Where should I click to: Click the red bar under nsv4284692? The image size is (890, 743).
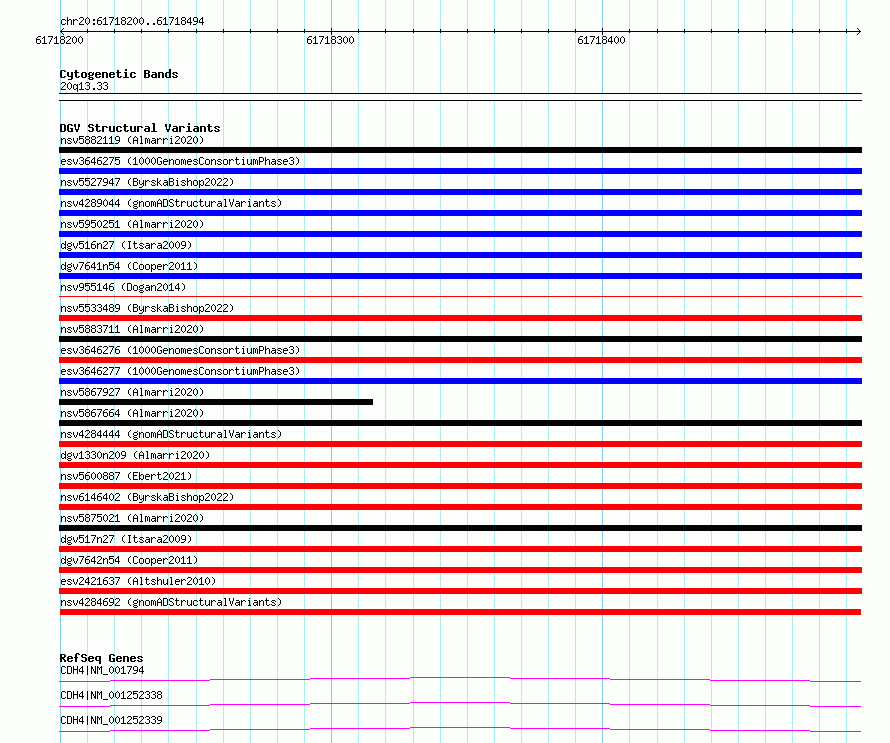tap(460, 612)
